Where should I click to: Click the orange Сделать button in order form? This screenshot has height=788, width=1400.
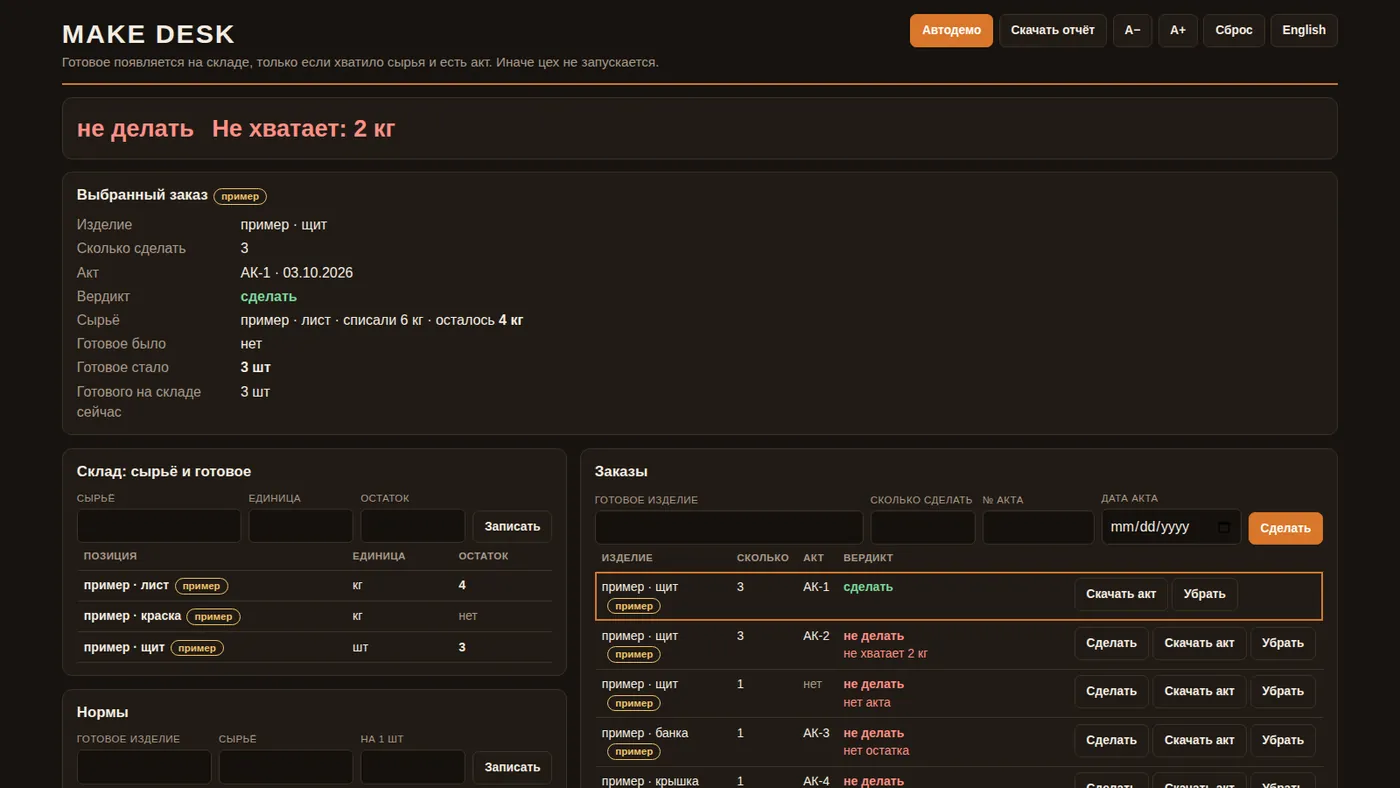click(x=1286, y=528)
